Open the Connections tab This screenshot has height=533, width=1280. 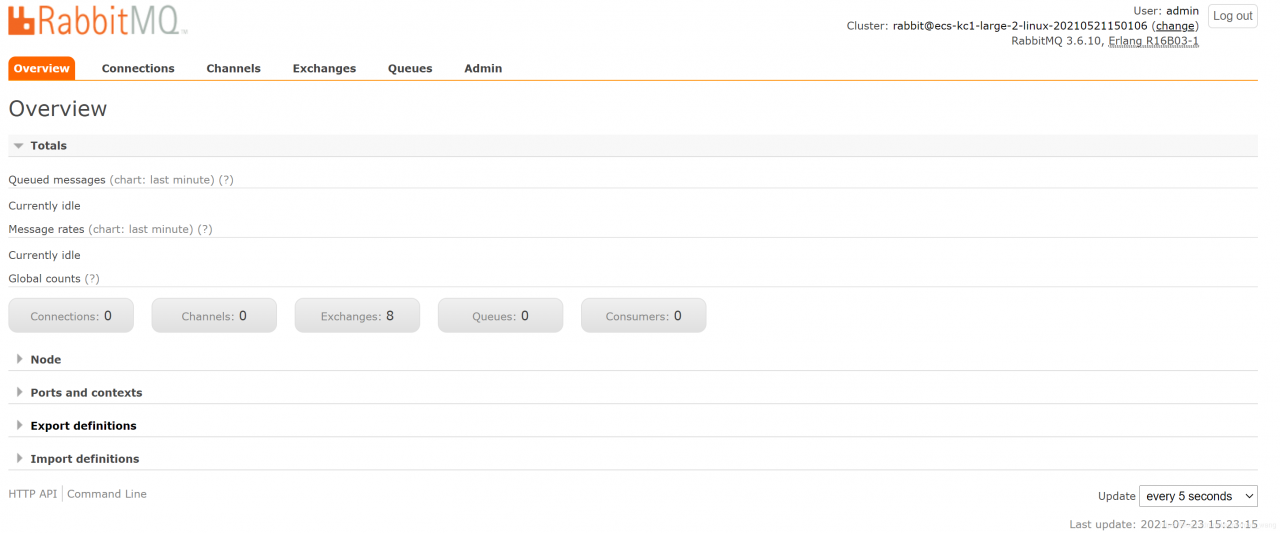pos(138,68)
